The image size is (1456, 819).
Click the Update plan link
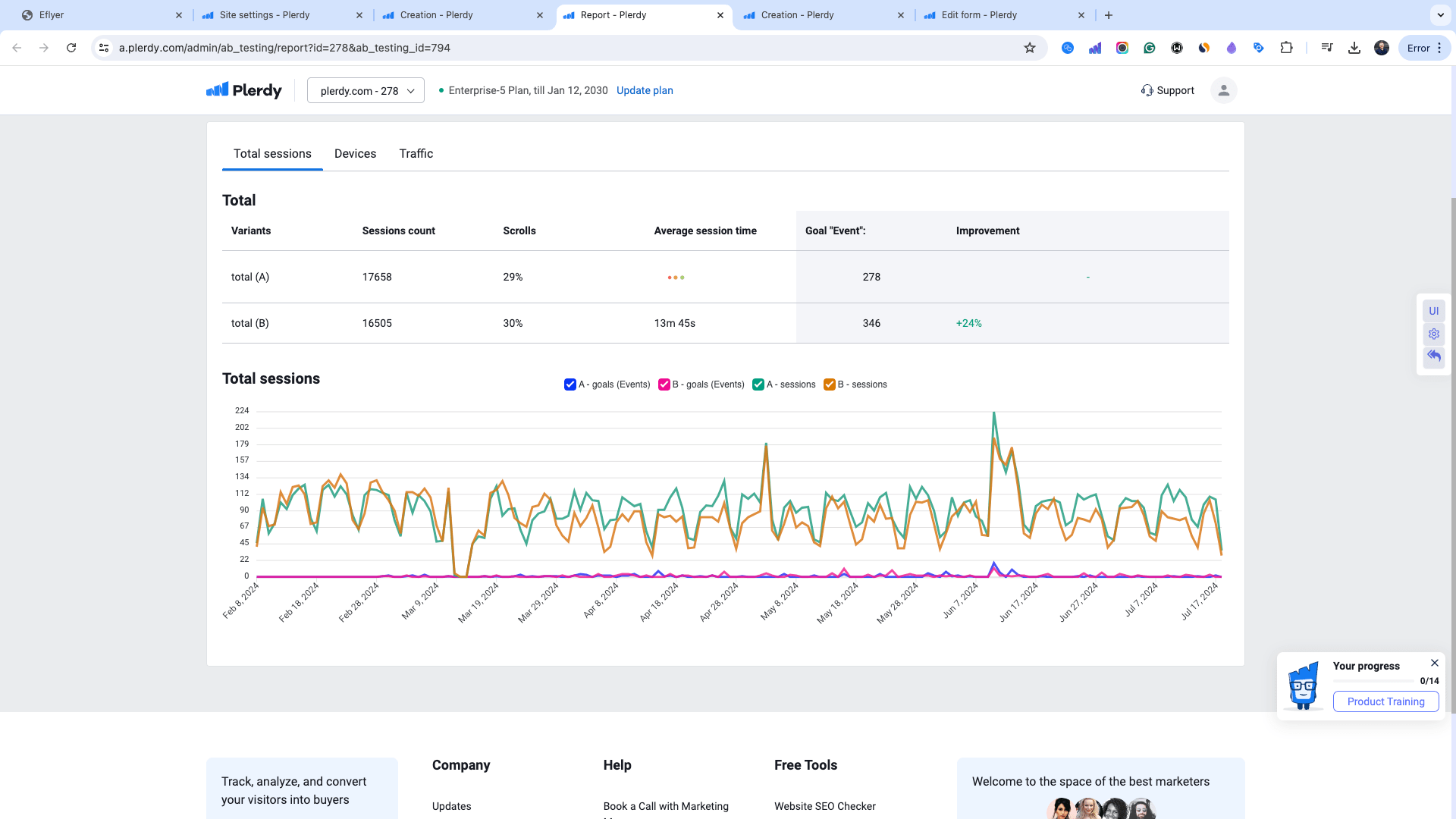click(x=645, y=90)
